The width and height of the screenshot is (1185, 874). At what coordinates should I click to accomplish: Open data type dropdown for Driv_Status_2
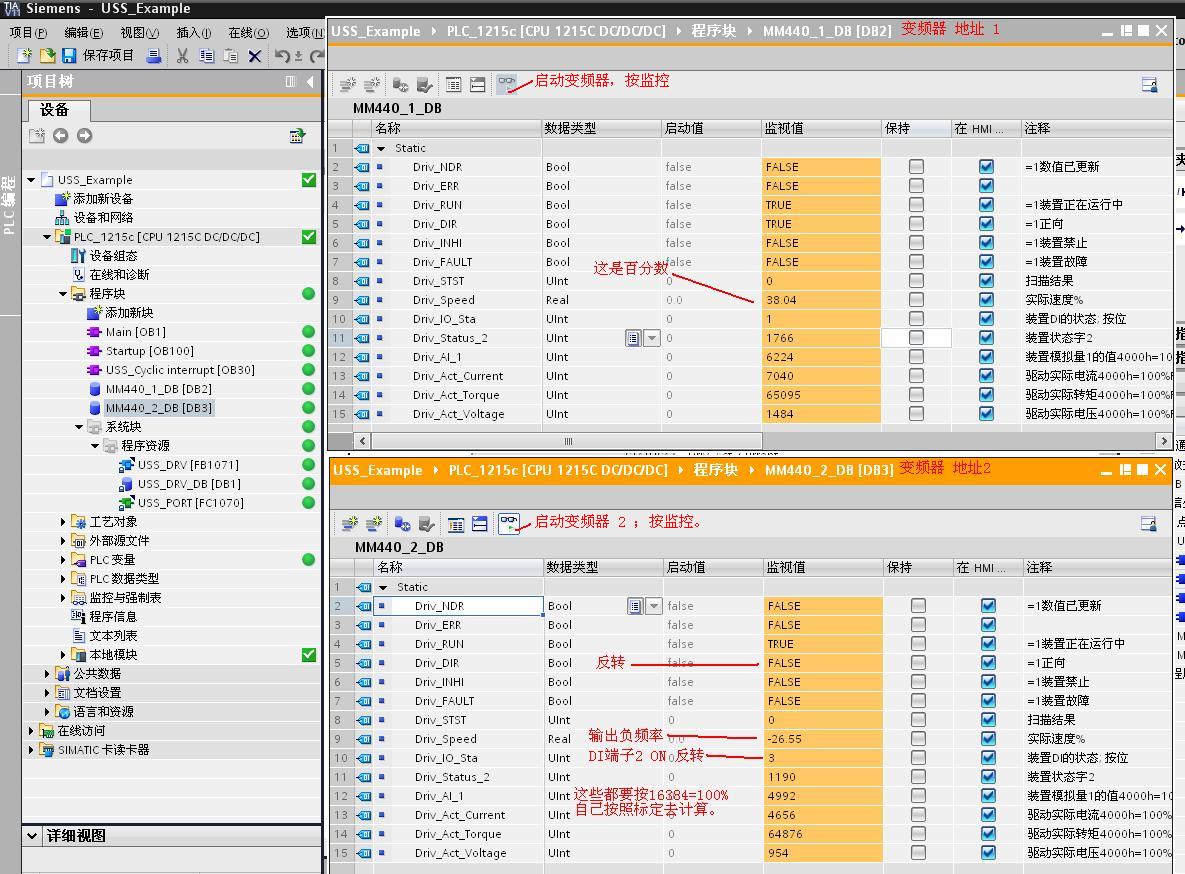point(651,338)
